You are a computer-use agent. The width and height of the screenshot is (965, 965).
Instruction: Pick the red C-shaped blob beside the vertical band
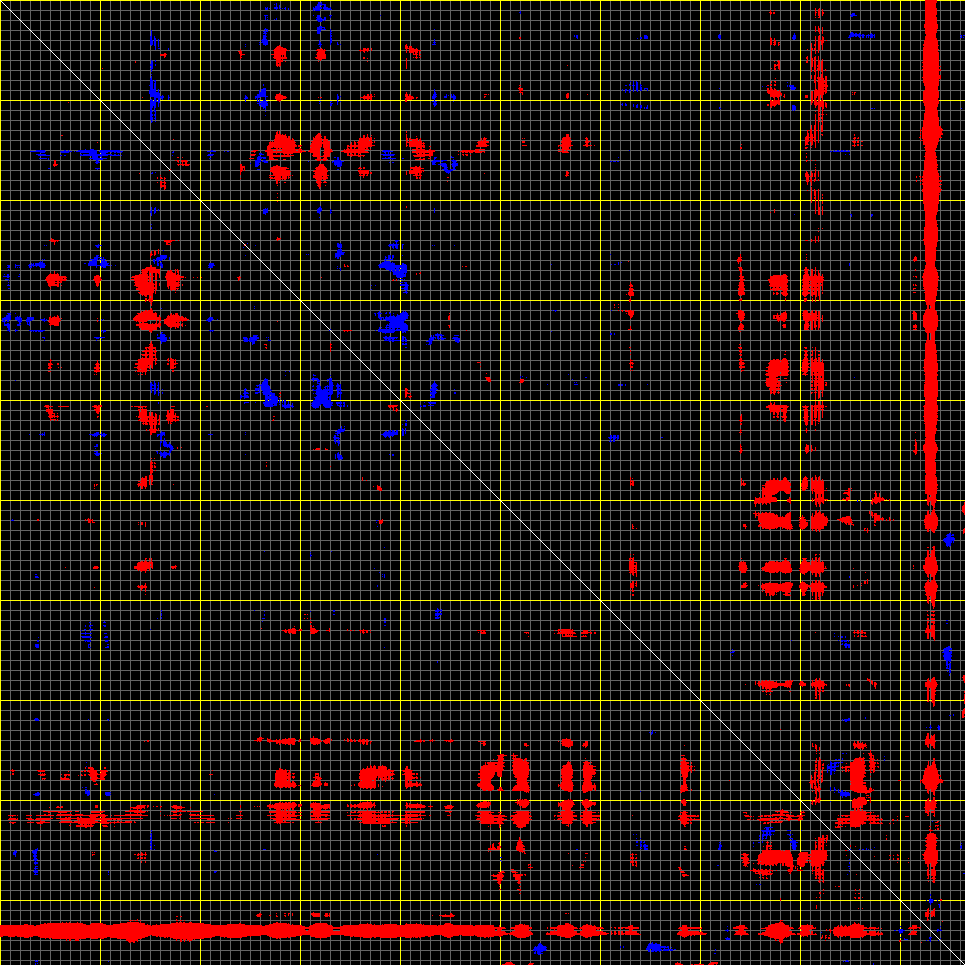(x=859, y=774)
